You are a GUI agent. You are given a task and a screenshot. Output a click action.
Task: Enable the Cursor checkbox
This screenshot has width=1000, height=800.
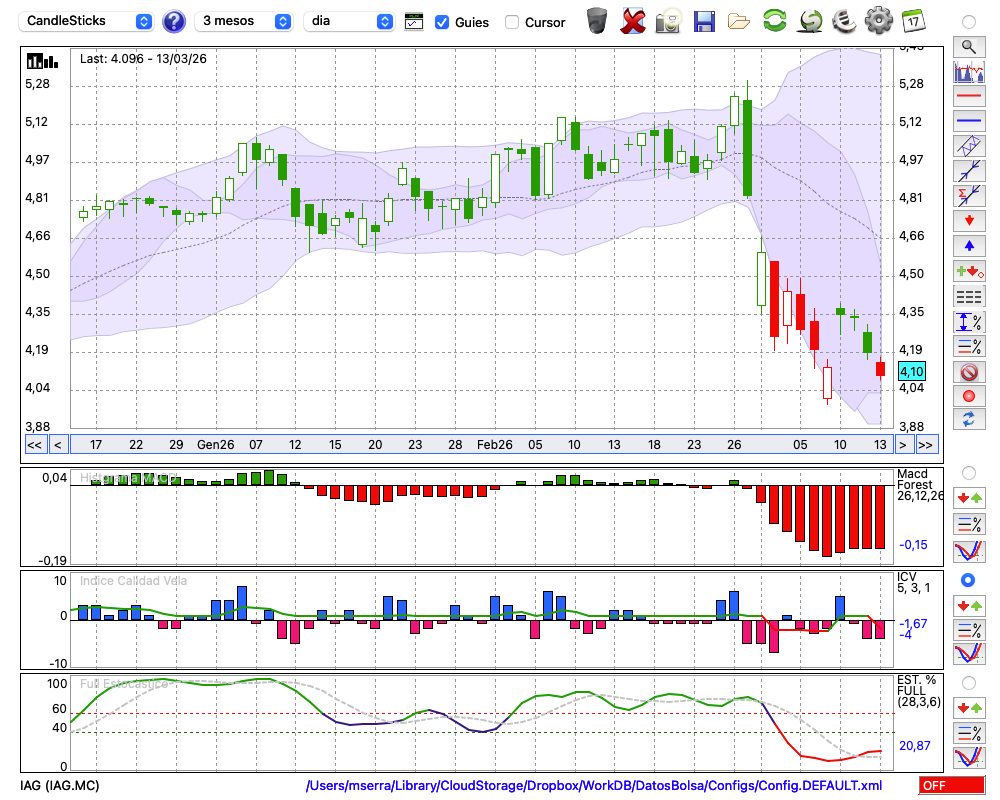coord(511,22)
